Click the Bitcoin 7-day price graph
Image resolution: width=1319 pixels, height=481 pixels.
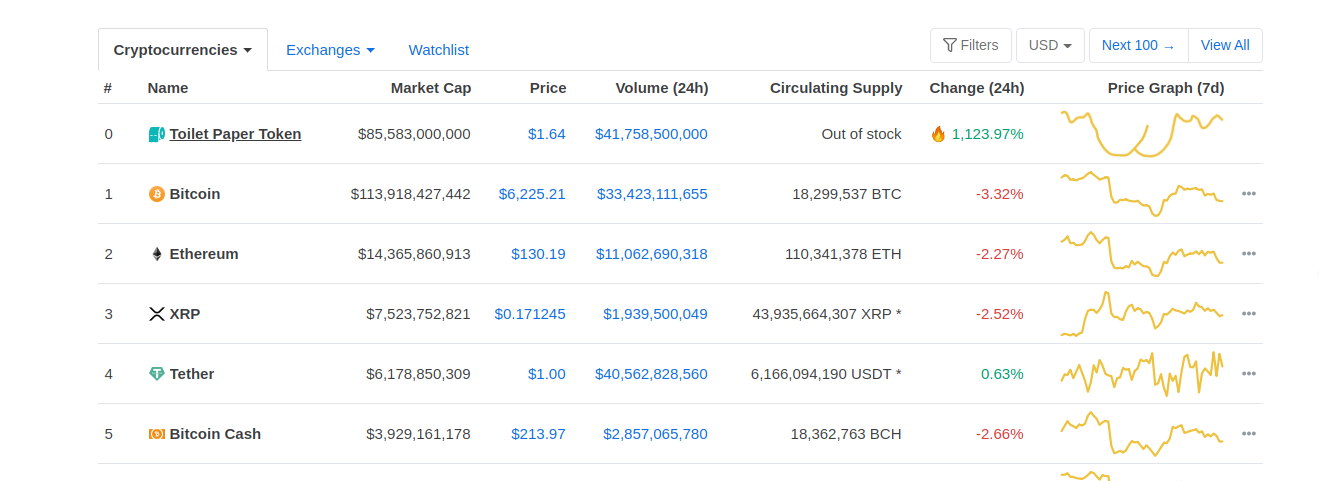pos(1141,194)
